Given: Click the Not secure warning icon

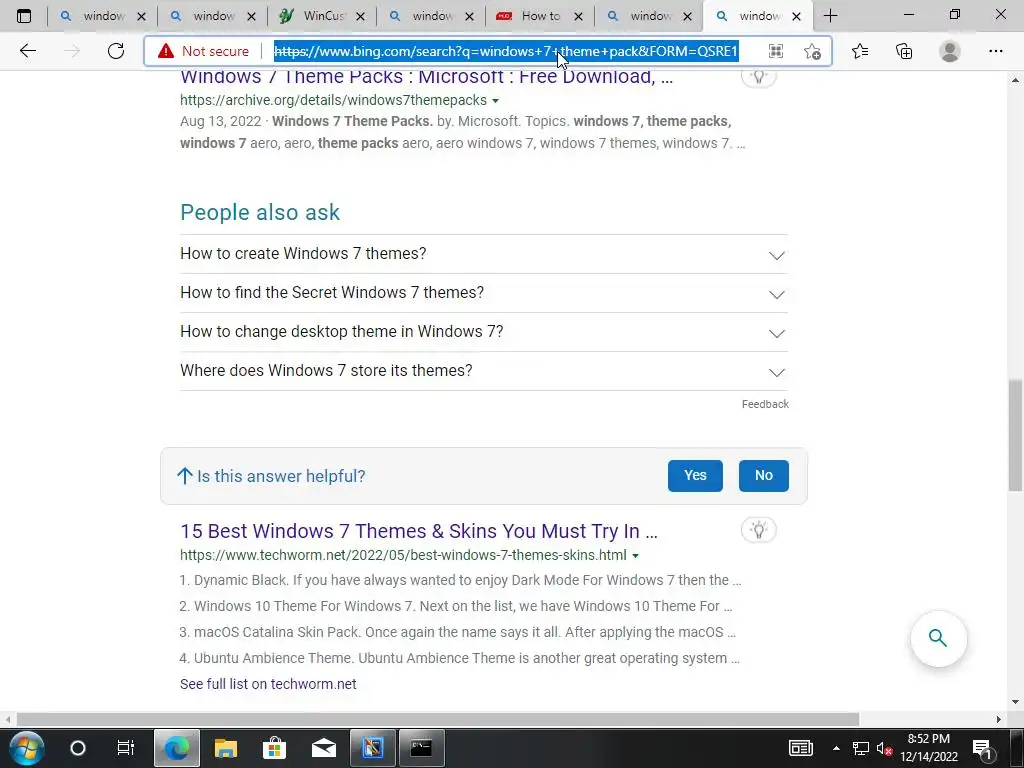Looking at the screenshot, I should (x=166, y=51).
